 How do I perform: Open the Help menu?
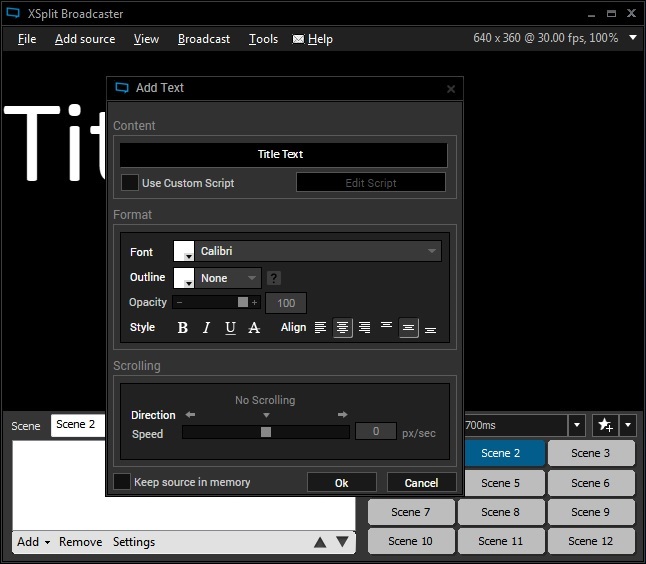pos(313,39)
